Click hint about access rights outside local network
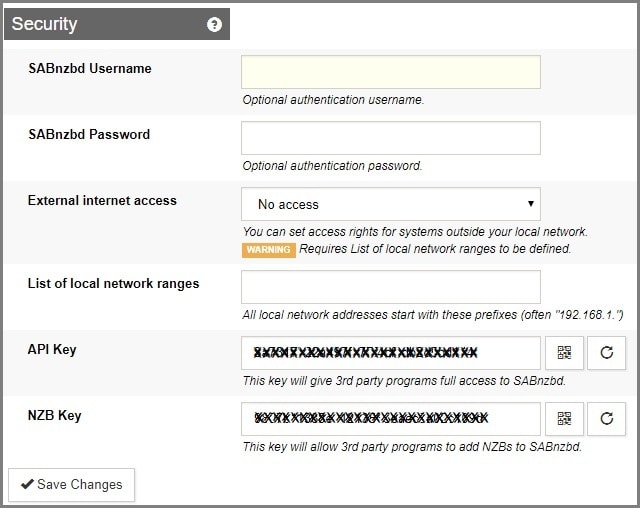The image size is (640, 508). [x=415, y=232]
